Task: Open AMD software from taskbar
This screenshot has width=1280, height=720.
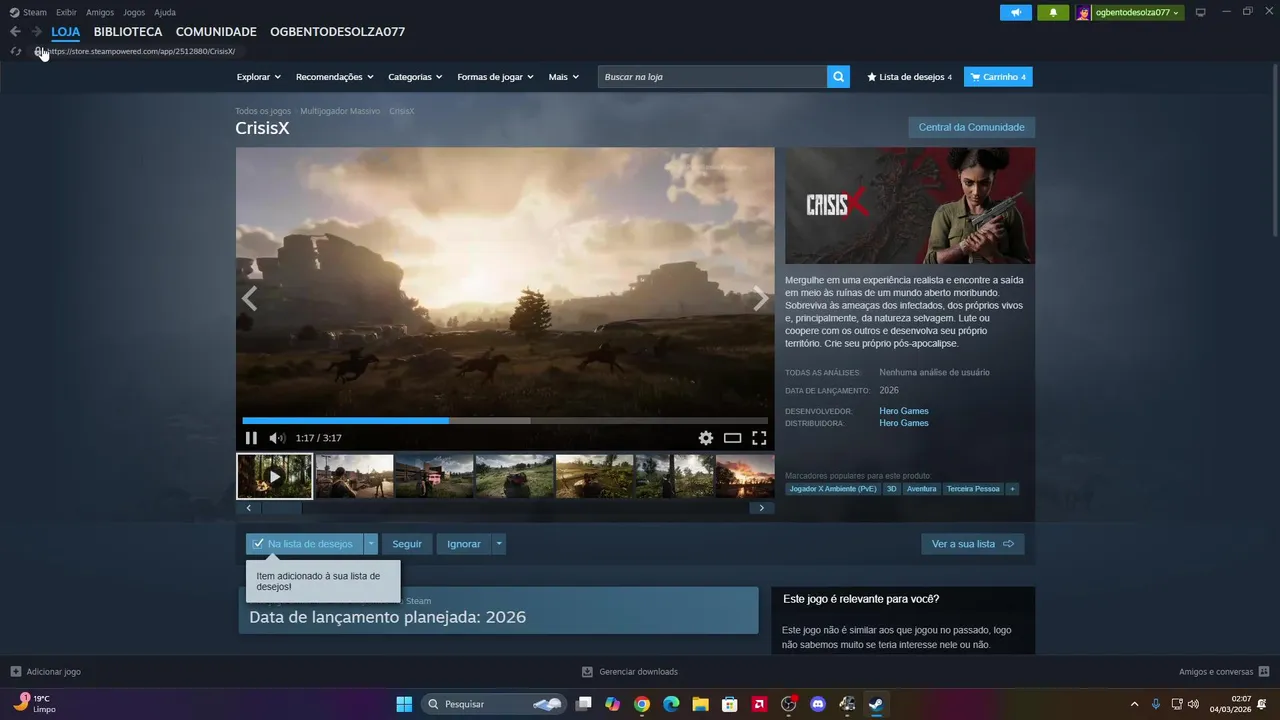Action: [x=759, y=704]
